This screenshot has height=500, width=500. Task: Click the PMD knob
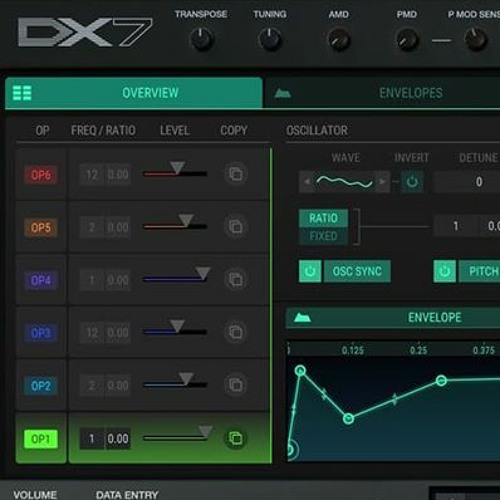pyautogui.click(x=407, y=40)
